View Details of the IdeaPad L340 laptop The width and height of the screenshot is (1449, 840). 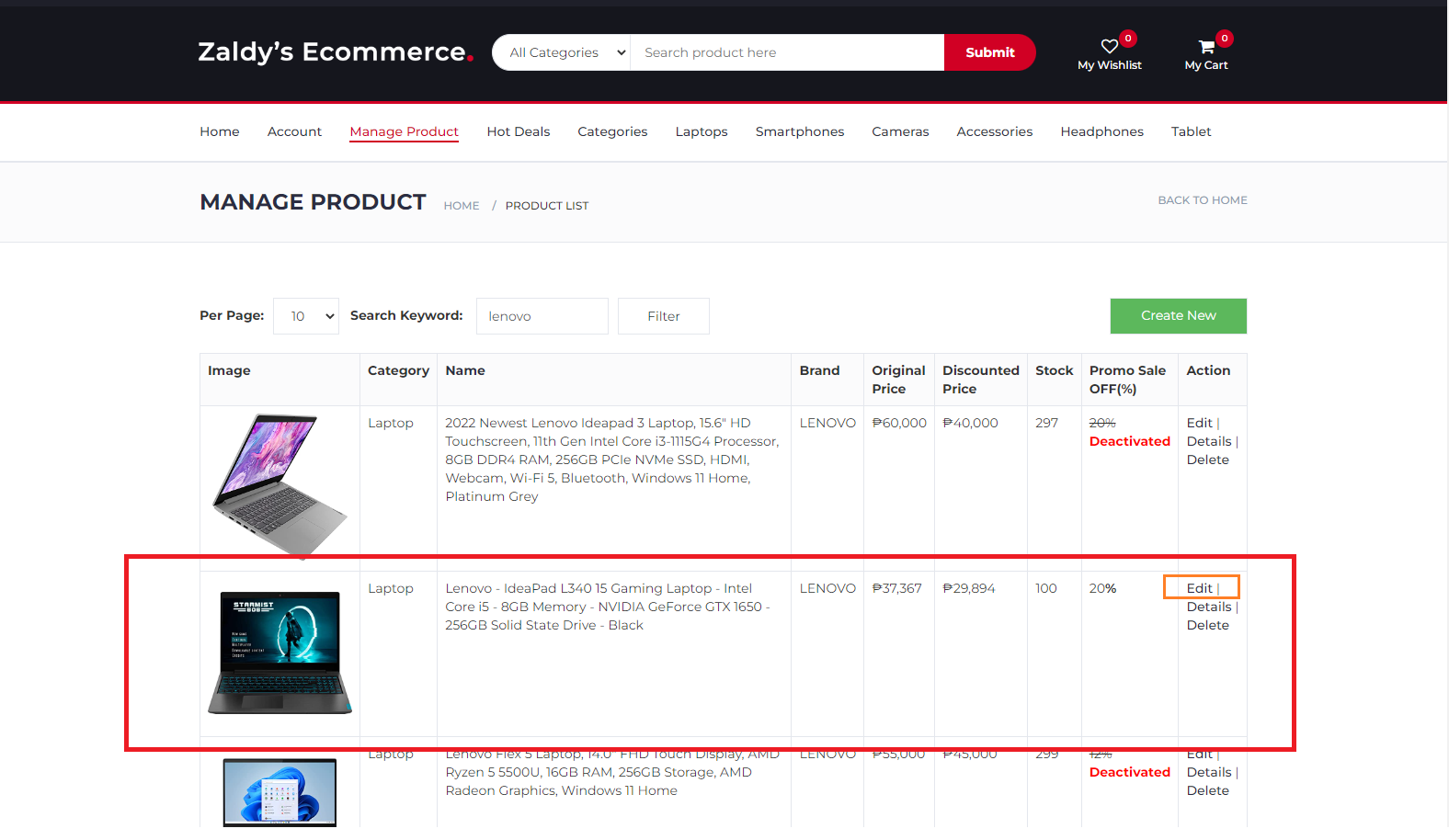(1209, 607)
